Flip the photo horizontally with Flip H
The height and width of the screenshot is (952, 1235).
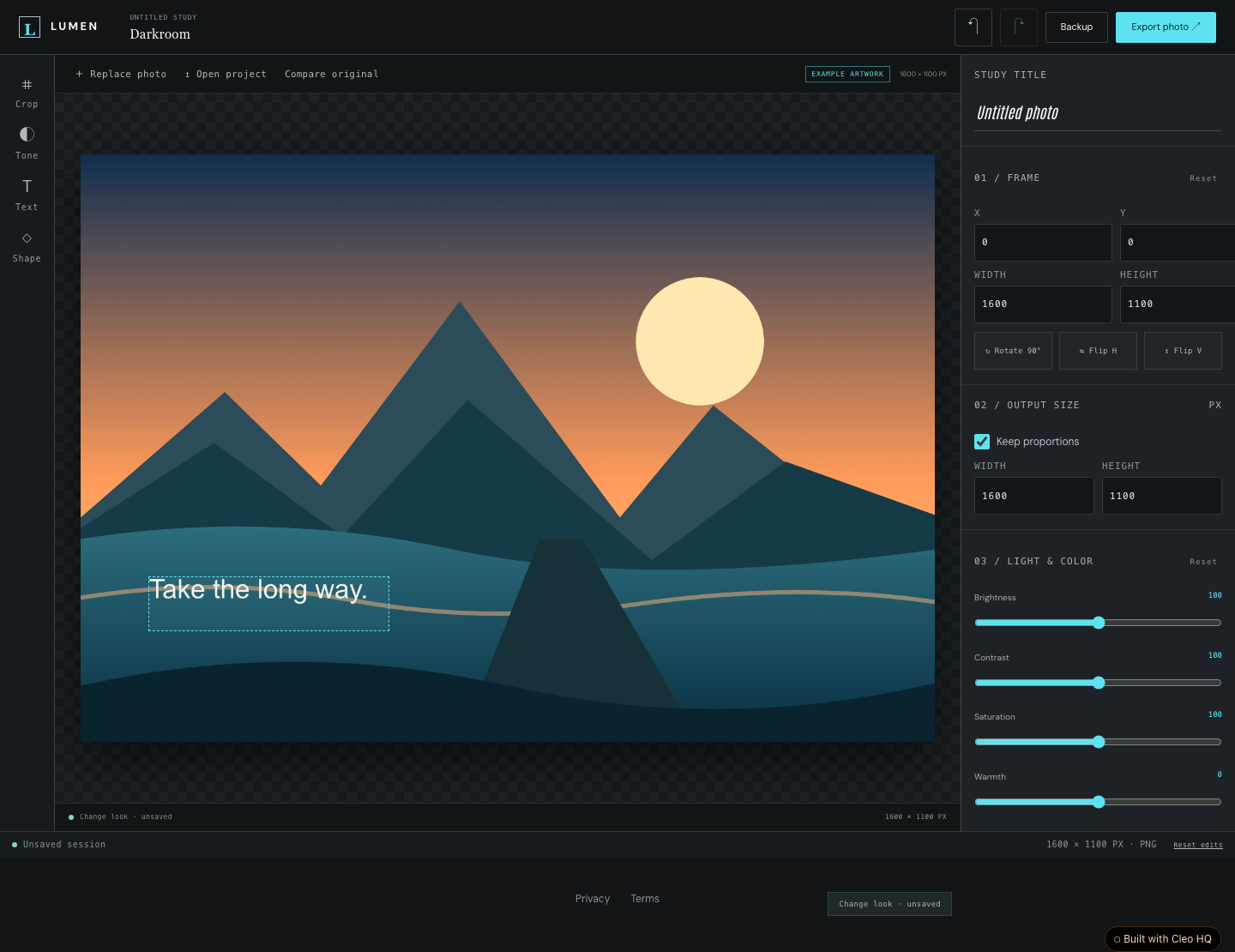1098,351
